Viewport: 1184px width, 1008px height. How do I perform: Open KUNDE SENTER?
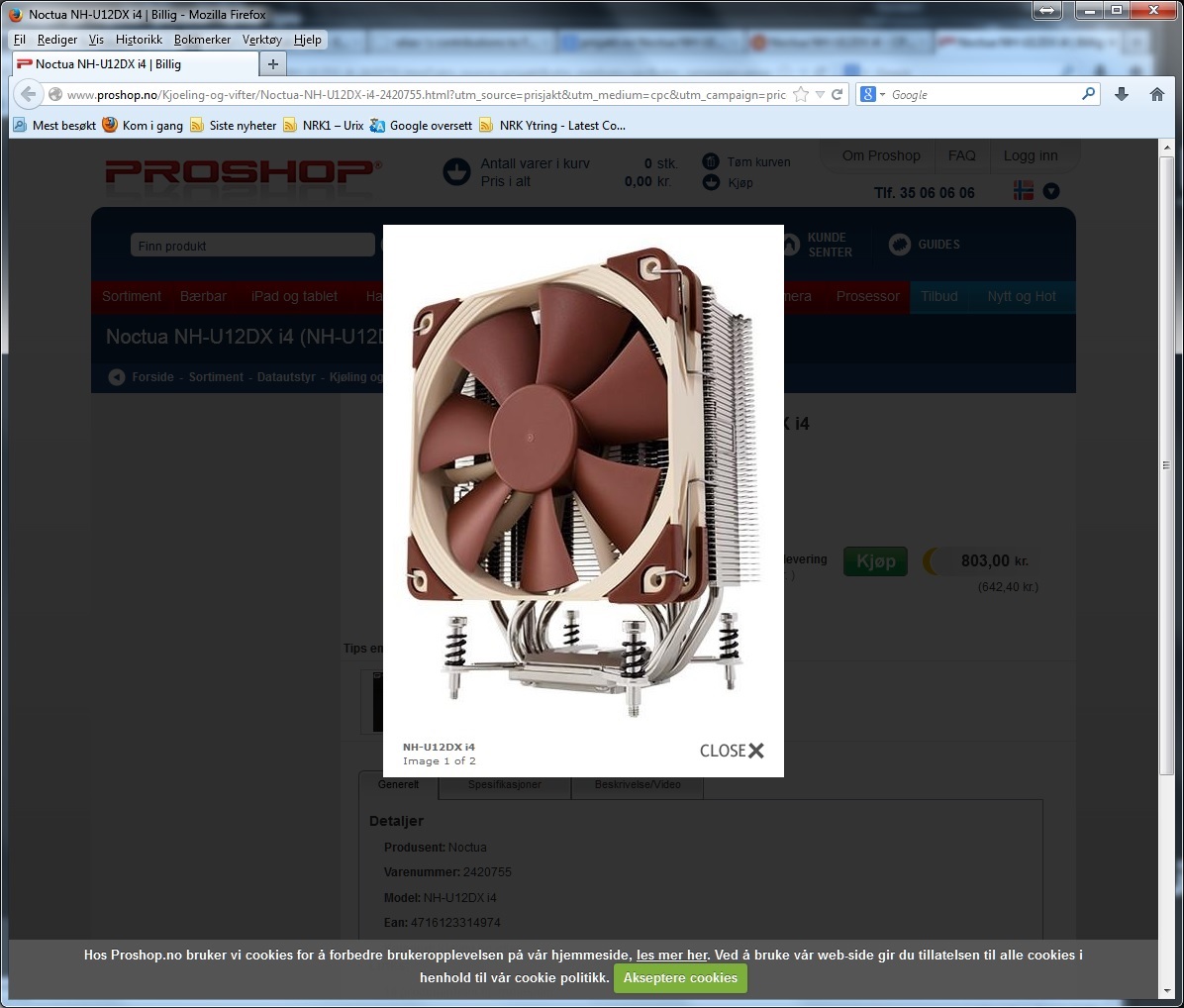pos(830,245)
